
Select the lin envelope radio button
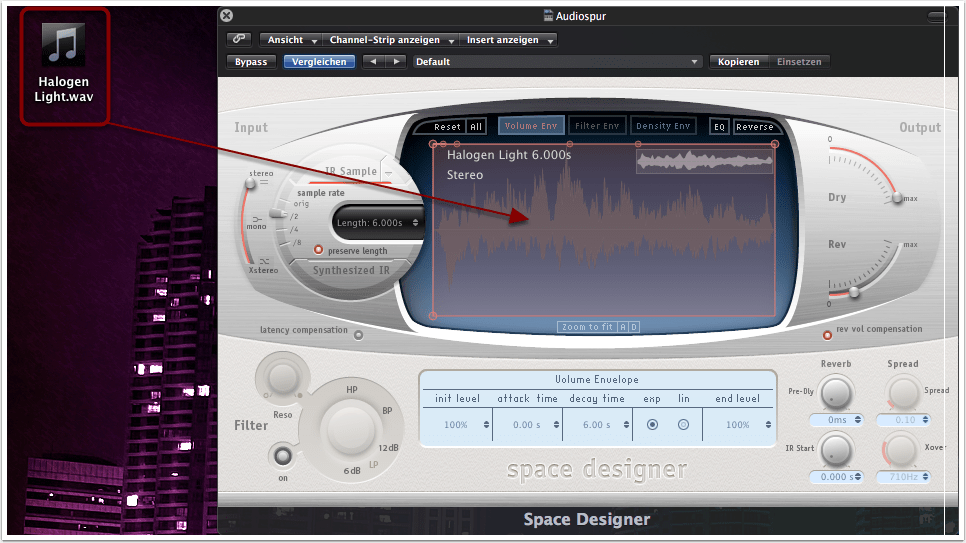click(x=684, y=425)
